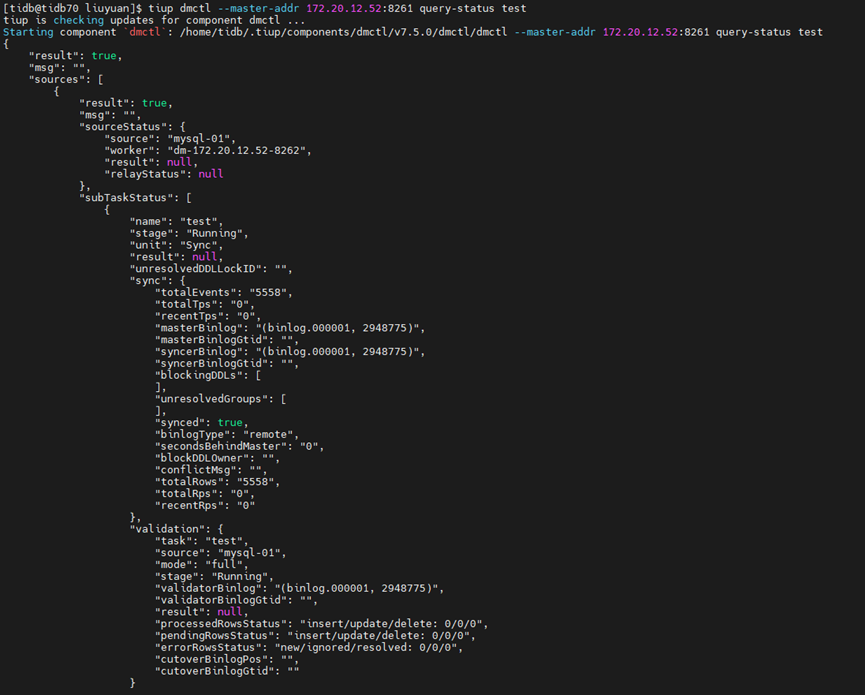Click the "name": "test" line
The image size is (865, 695).
[177, 221]
